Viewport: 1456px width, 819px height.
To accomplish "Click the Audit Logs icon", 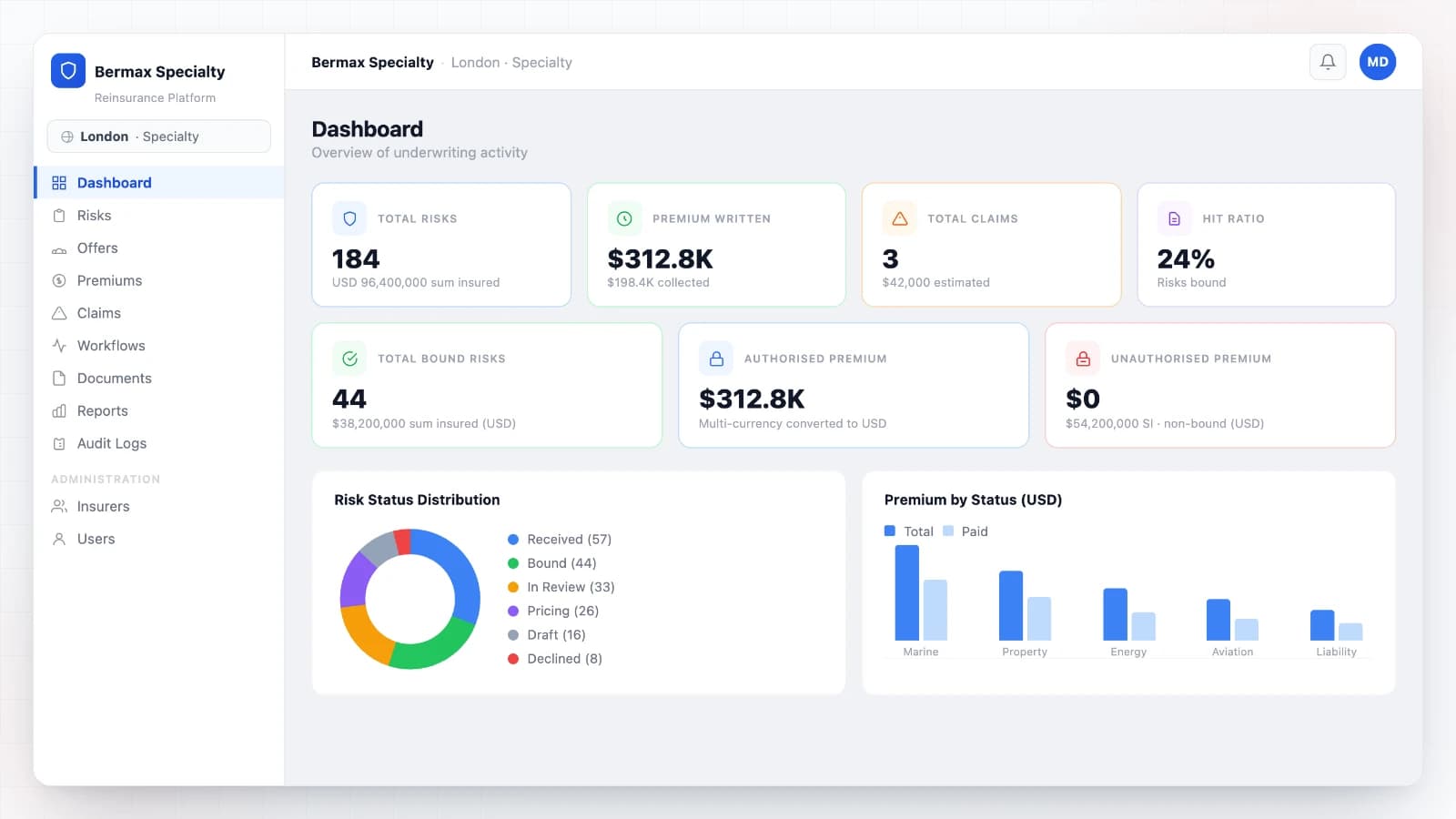I will (x=59, y=443).
